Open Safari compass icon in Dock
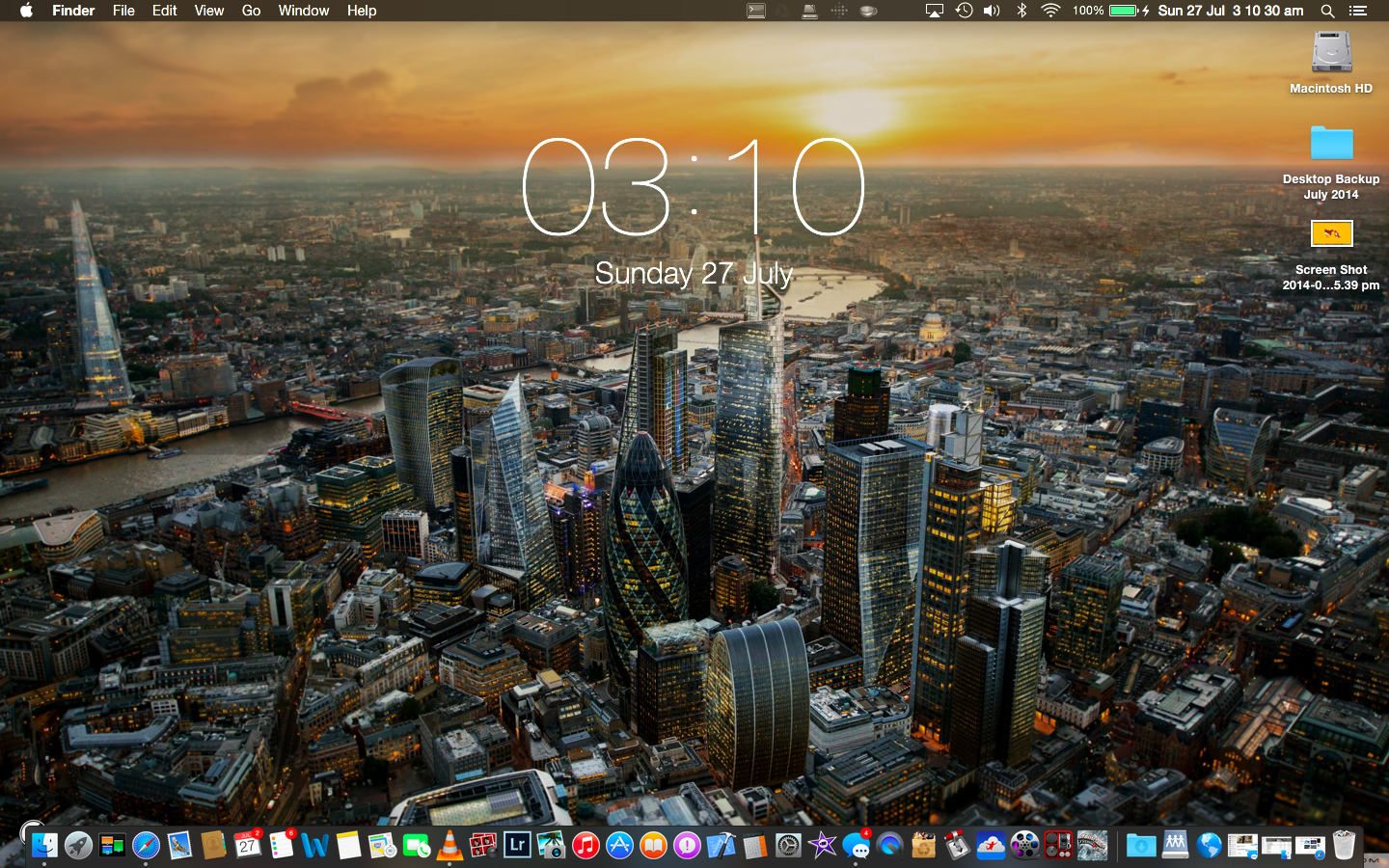This screenshot has width=1389, height=868. click(146, 846)
